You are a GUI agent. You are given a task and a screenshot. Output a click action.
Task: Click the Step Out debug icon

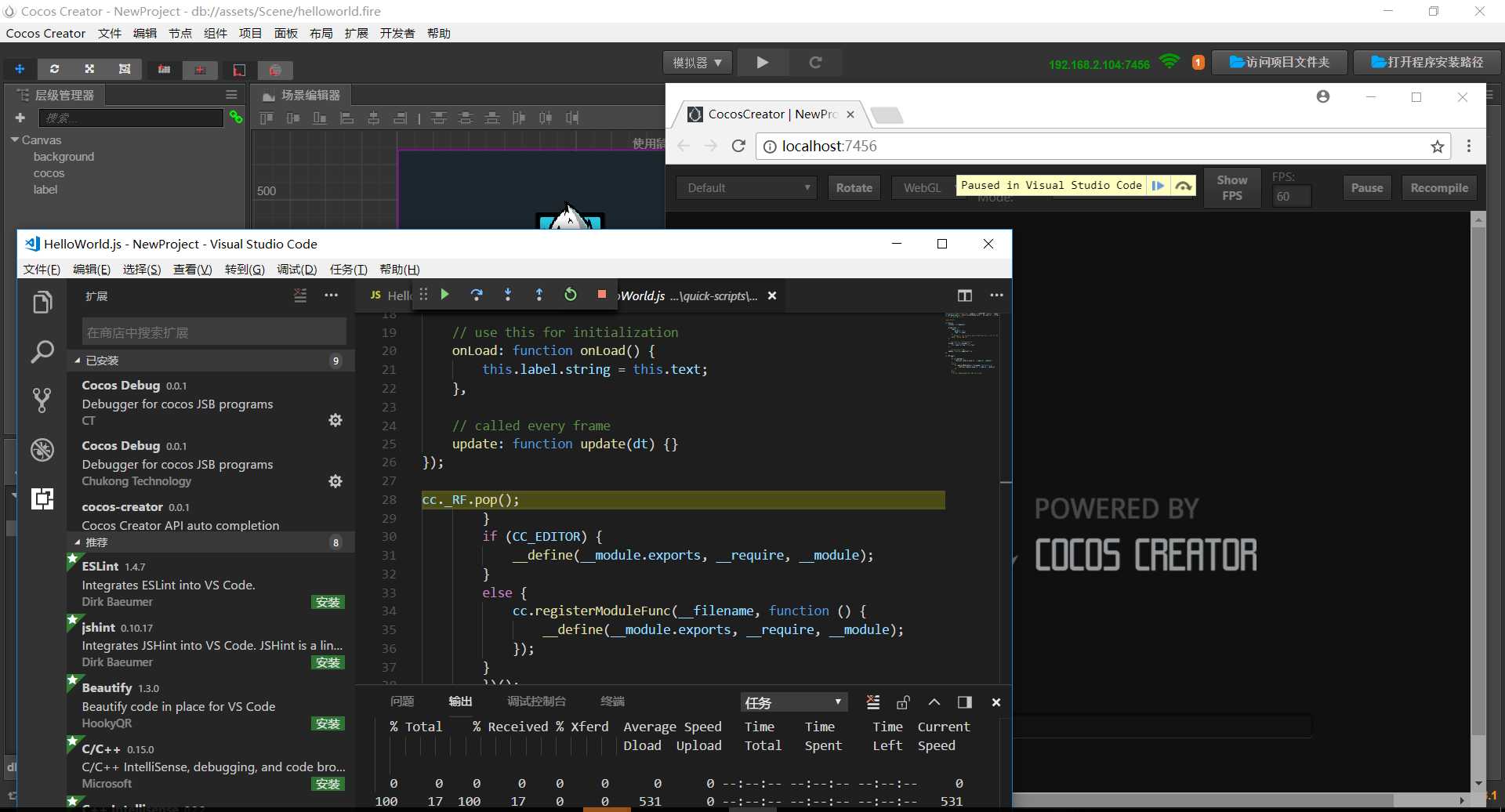539,295
